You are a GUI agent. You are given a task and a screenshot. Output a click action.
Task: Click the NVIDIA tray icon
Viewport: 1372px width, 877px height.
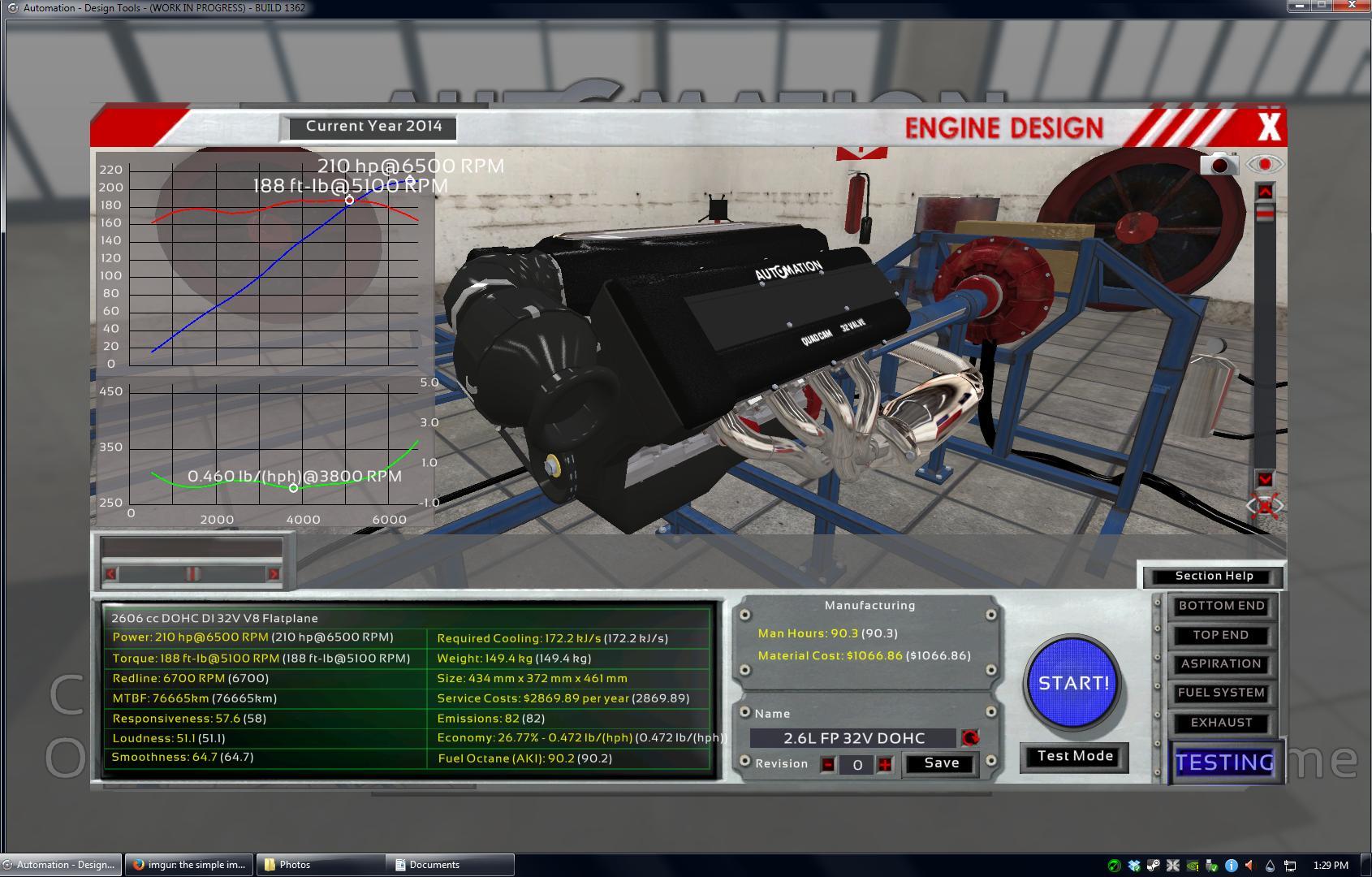[1193, 866]
